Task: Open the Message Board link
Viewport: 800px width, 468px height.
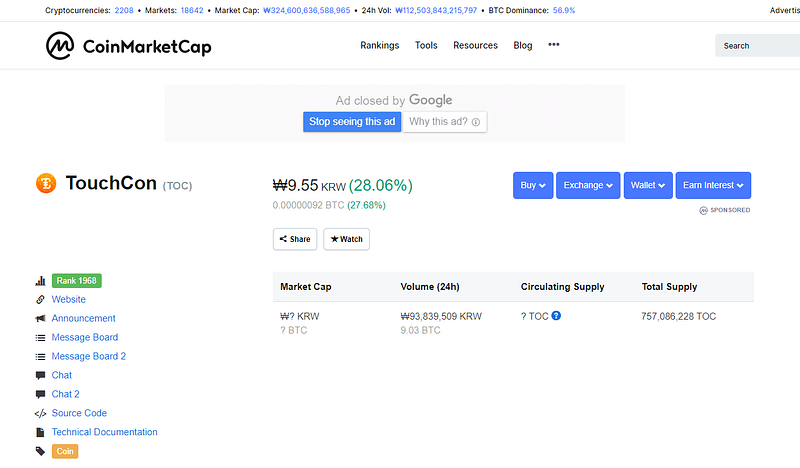Action: (x=85, y=337)
